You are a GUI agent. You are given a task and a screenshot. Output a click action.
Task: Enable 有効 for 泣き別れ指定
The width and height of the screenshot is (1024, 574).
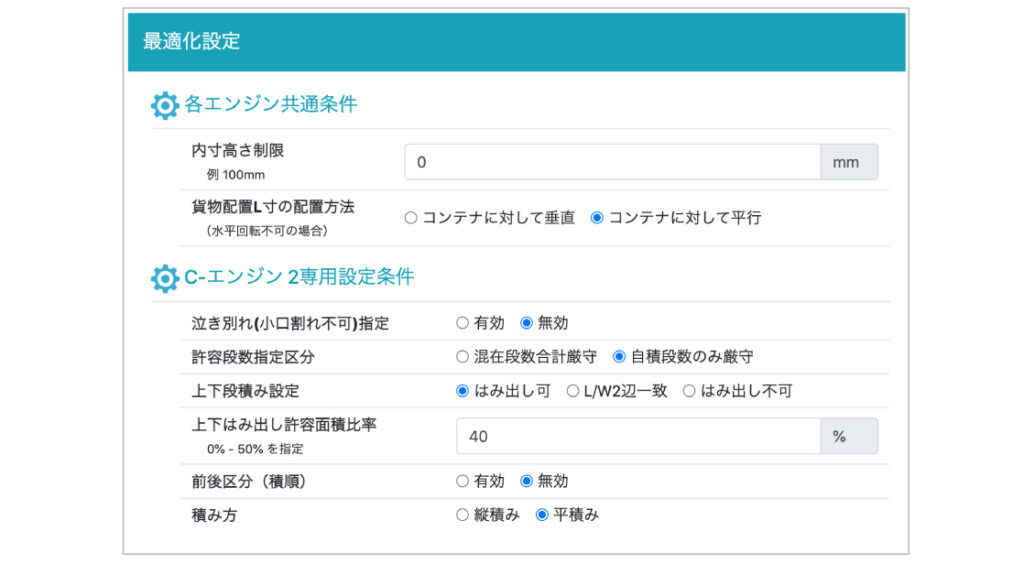coord(462,323)
